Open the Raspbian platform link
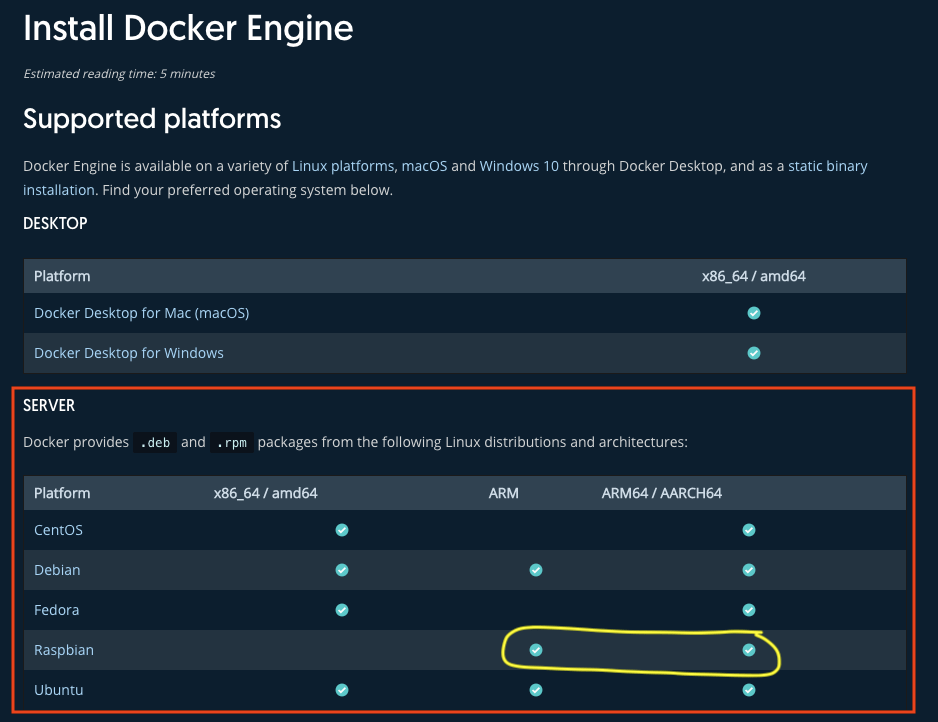The width and height of the screenshot is (938, 722). [x=63, y=650]
